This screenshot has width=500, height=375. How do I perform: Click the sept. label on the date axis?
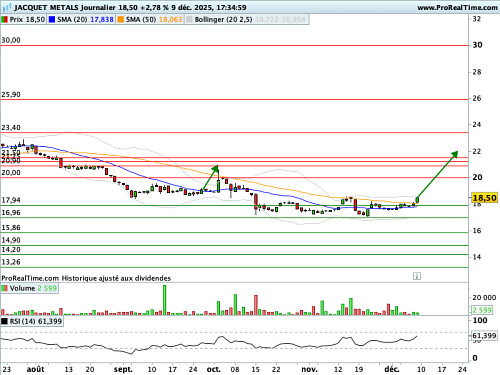tap(123, 369)
